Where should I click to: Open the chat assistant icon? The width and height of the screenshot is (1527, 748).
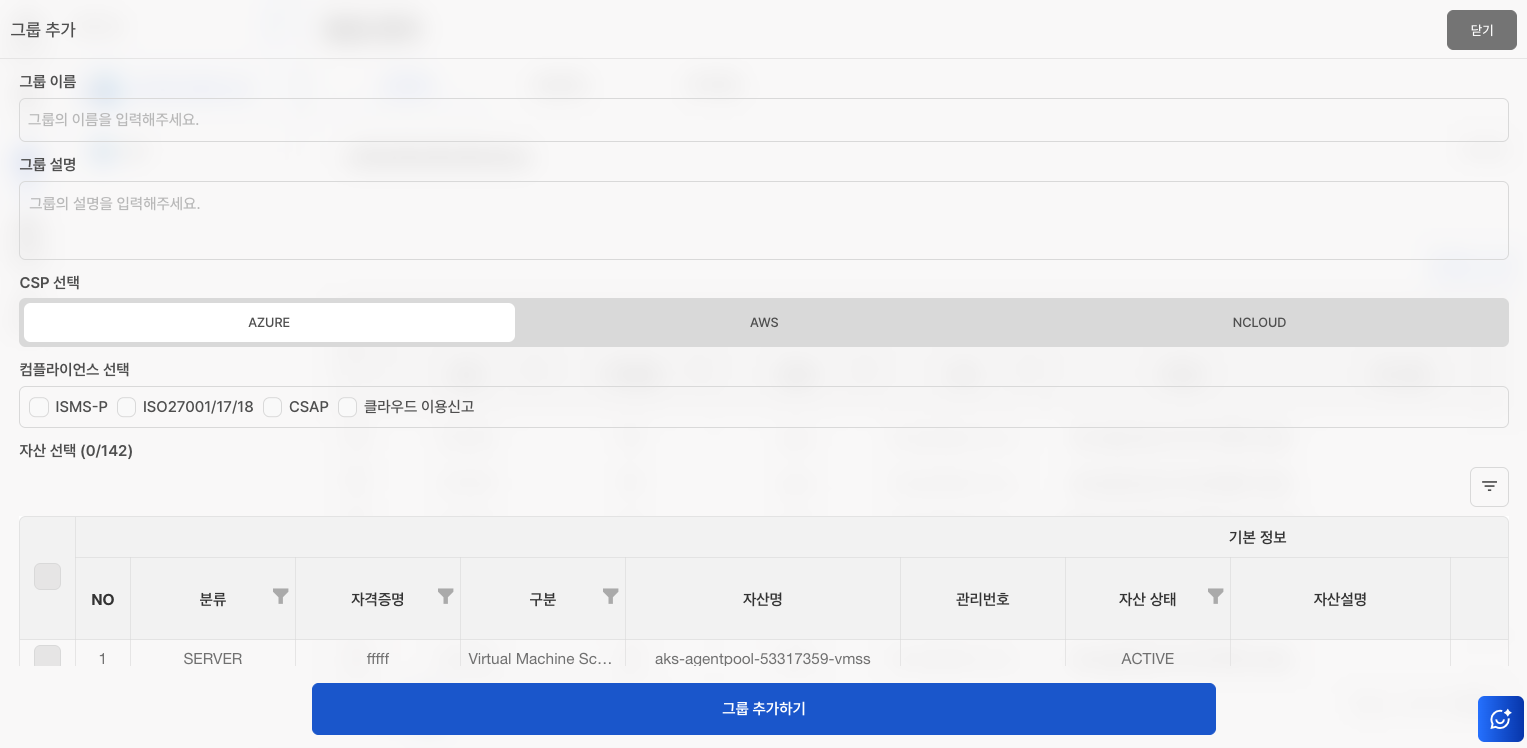tap(1500, 719)
